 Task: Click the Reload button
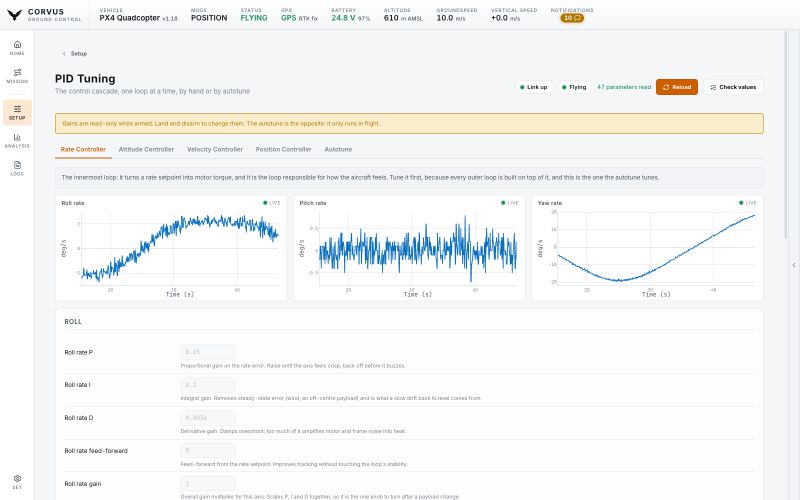point(677,87)
